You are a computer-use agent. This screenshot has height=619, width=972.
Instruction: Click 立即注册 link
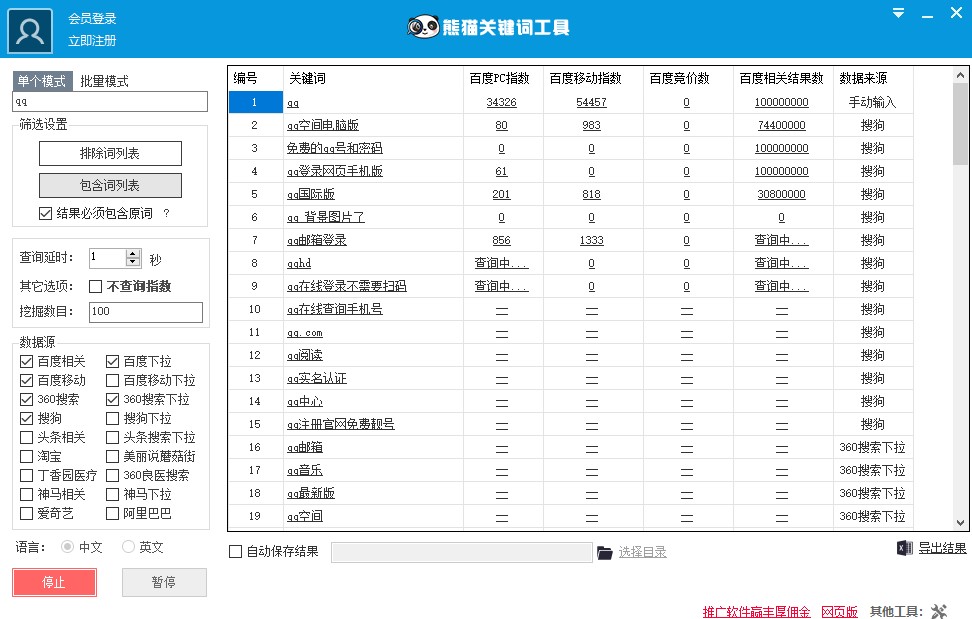click(x=92, y=40)
